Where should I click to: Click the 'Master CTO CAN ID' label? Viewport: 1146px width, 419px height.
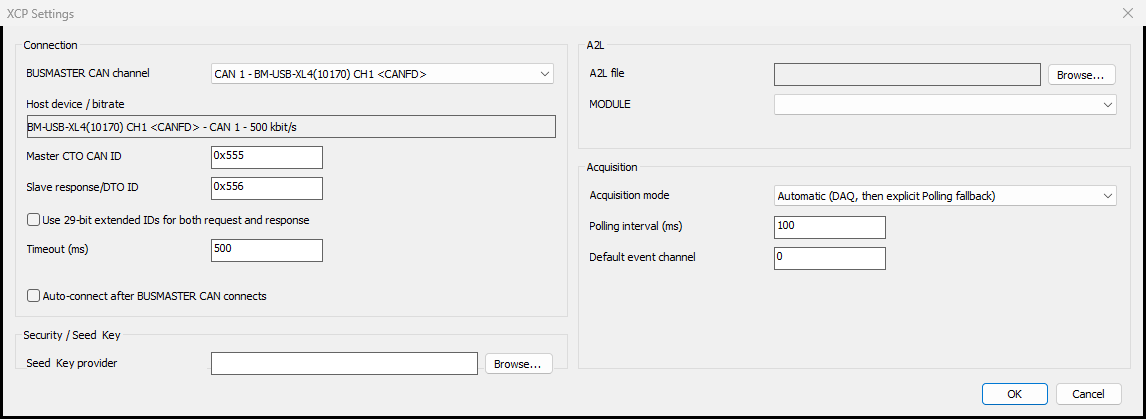click(73, 156)
